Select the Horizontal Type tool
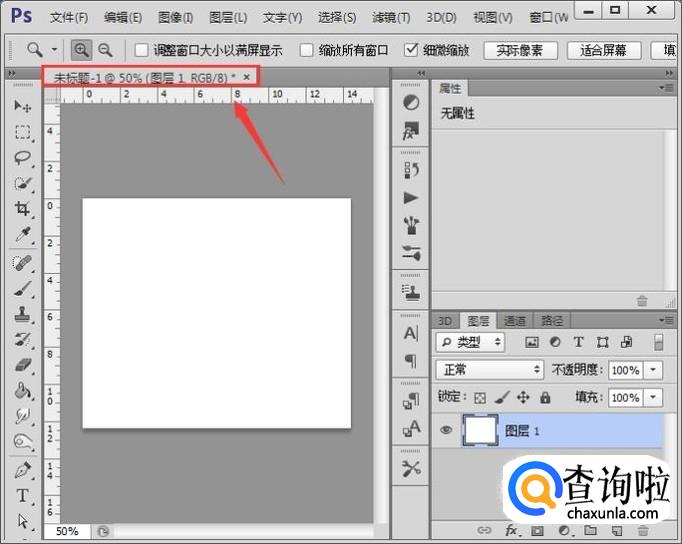682x544 pixels. click(x=22, y=496)
